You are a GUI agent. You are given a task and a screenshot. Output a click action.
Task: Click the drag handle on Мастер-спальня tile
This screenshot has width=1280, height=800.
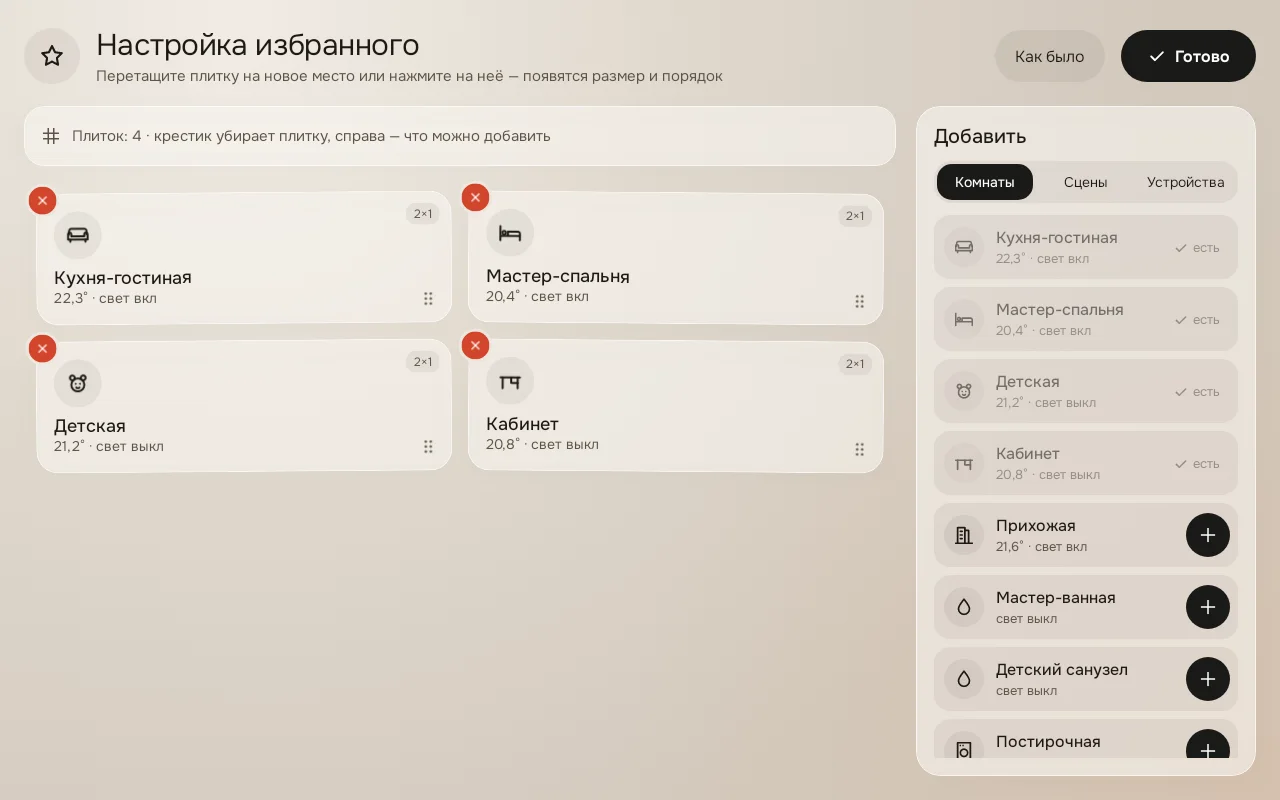point(860,301)
